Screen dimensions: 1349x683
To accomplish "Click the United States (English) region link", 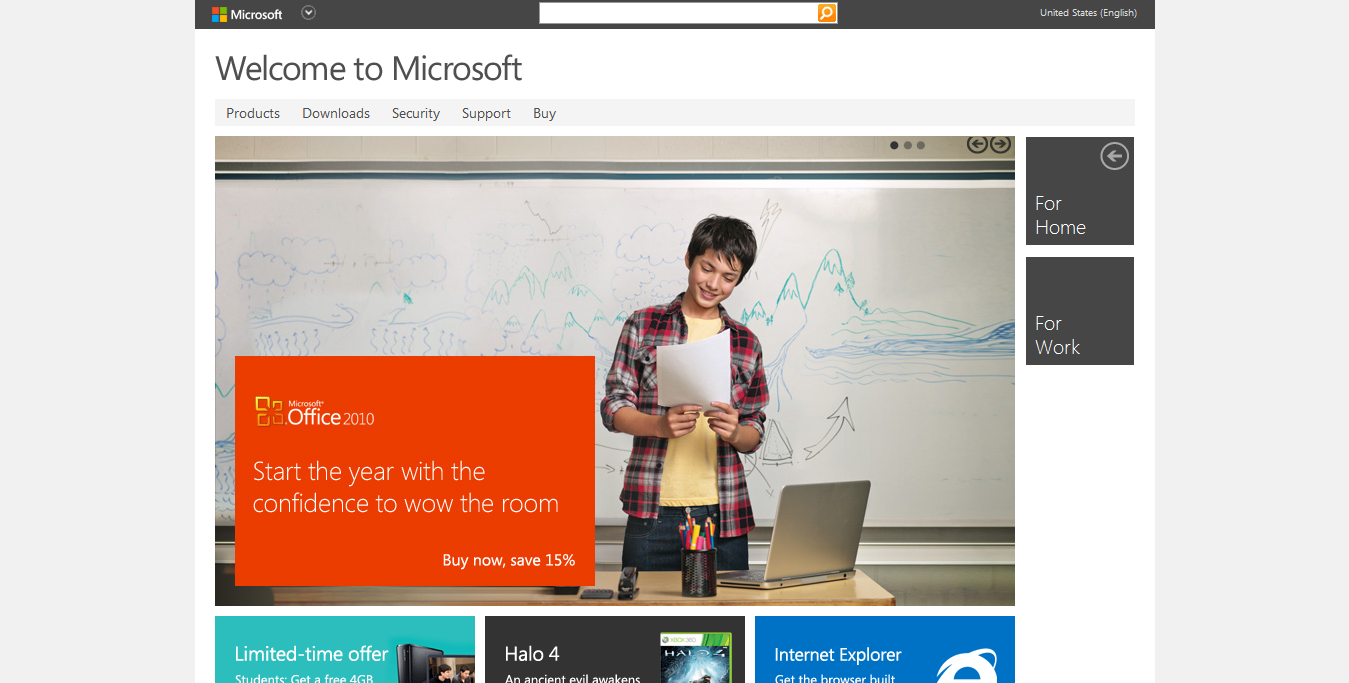I will point(1088,12).
